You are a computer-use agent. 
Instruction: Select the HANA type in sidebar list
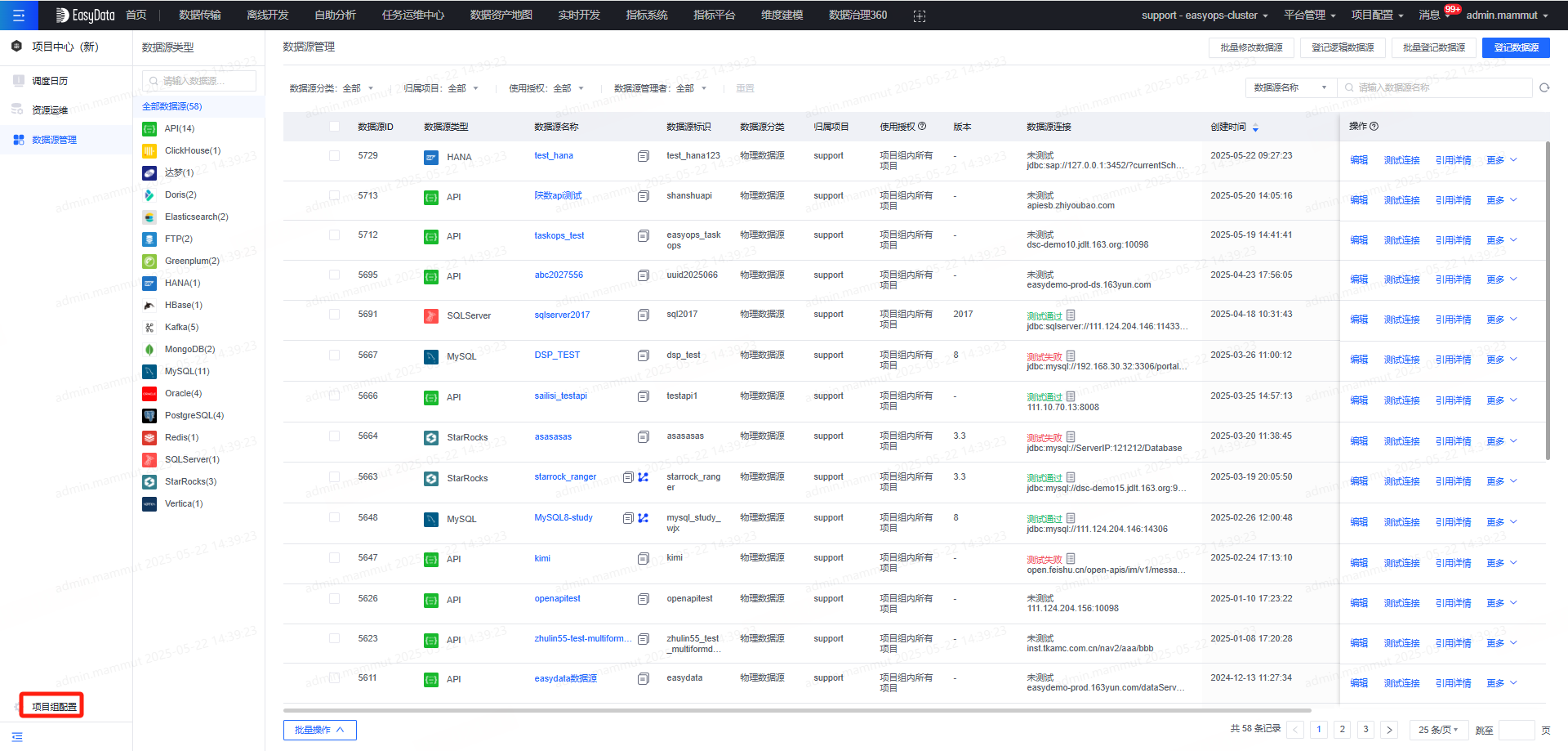[181, 283]
